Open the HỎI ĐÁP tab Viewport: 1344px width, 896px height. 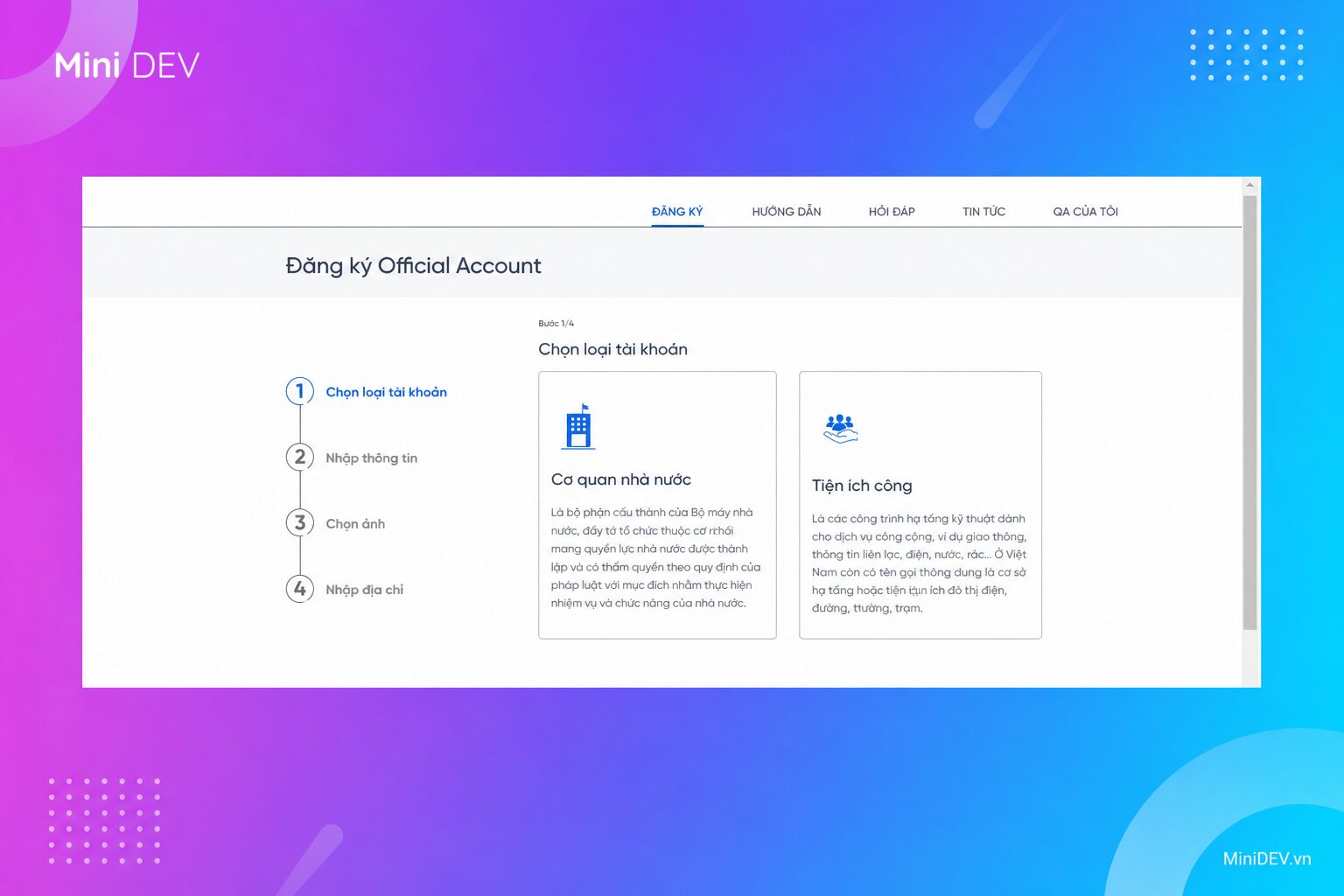(892, 212)
